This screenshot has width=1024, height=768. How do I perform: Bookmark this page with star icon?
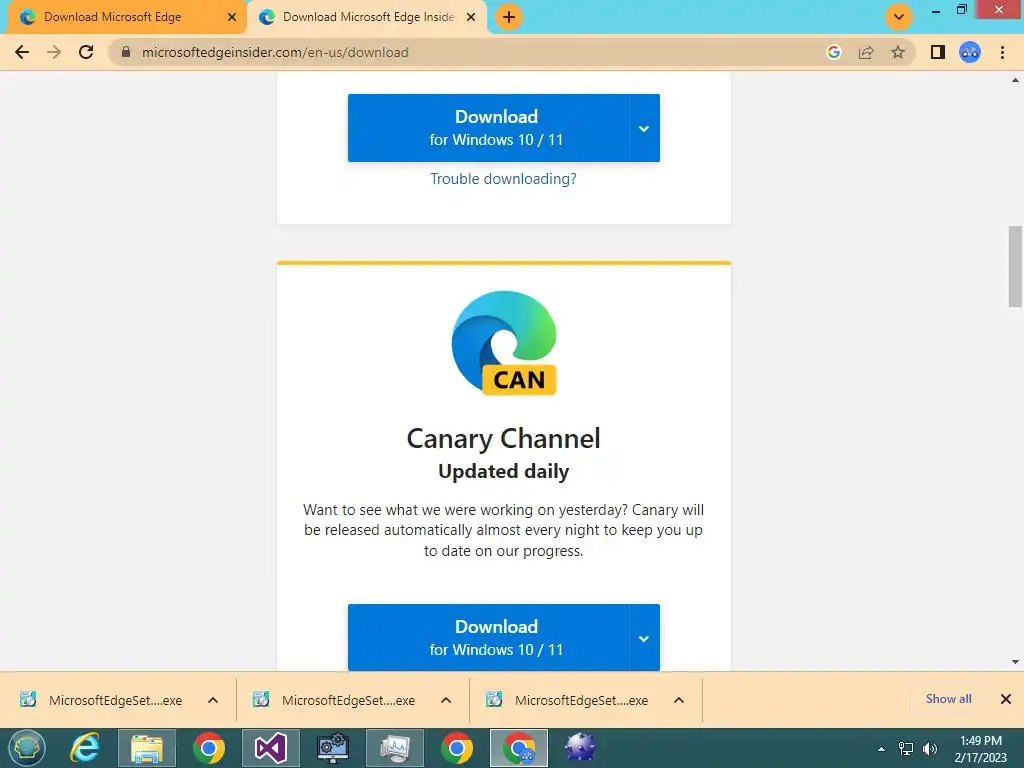tap(898, 52)
